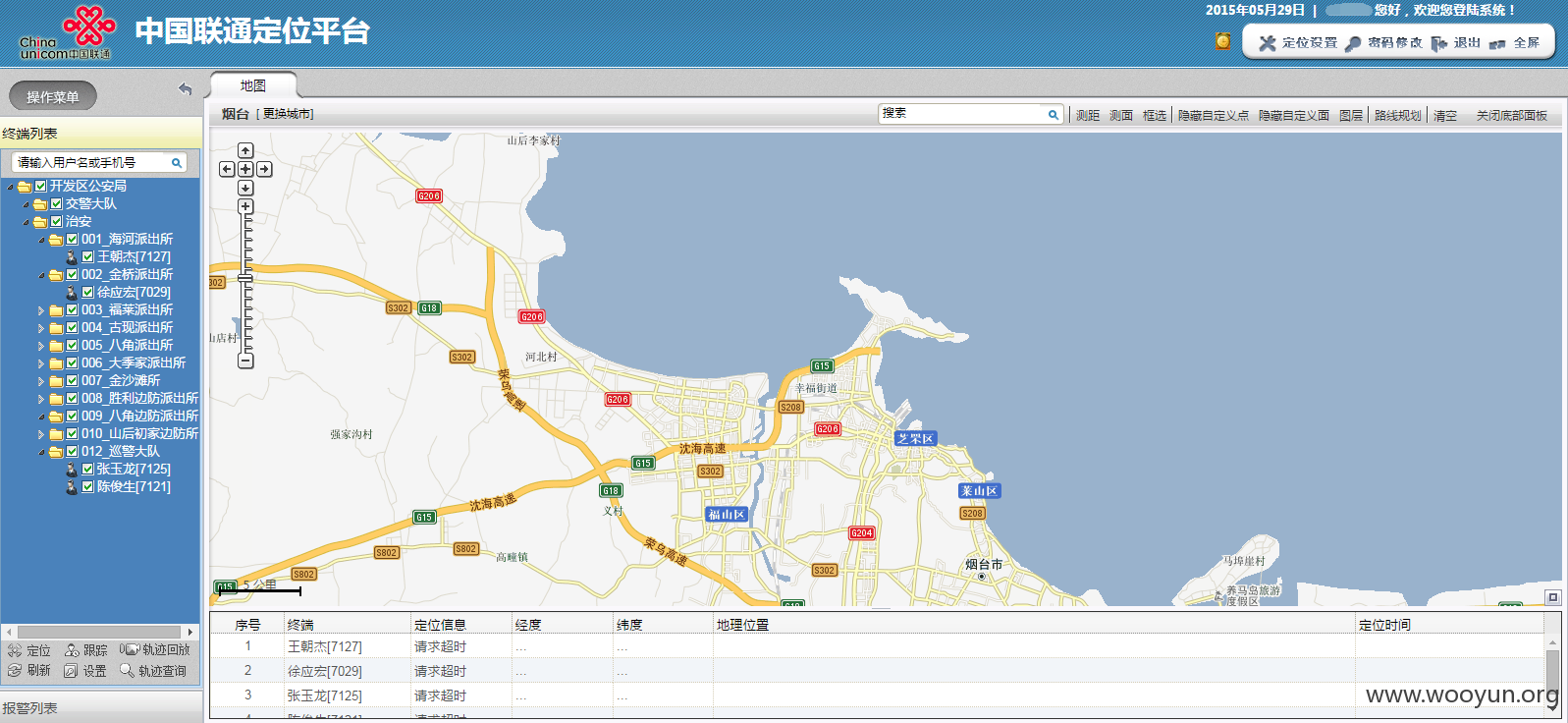This screenshot has width=1568, height=723.
Task: Click 关闭底部面板 to close bottom panel
Action: [1512, 115]
